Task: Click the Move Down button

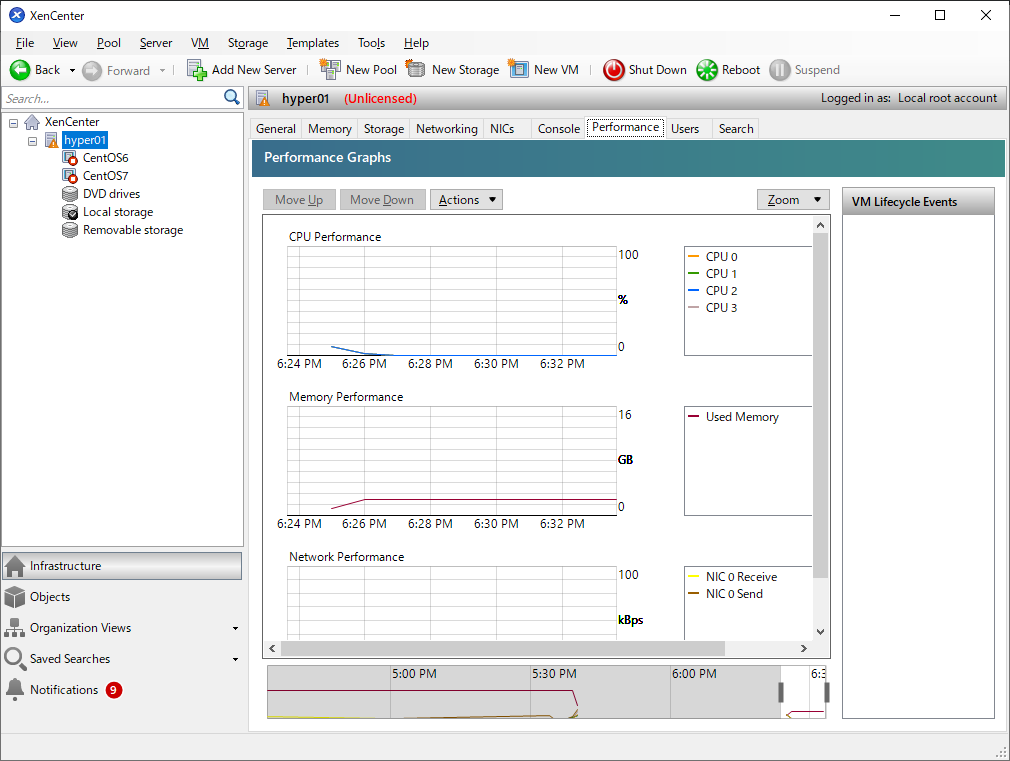Action: click(382, 200)
